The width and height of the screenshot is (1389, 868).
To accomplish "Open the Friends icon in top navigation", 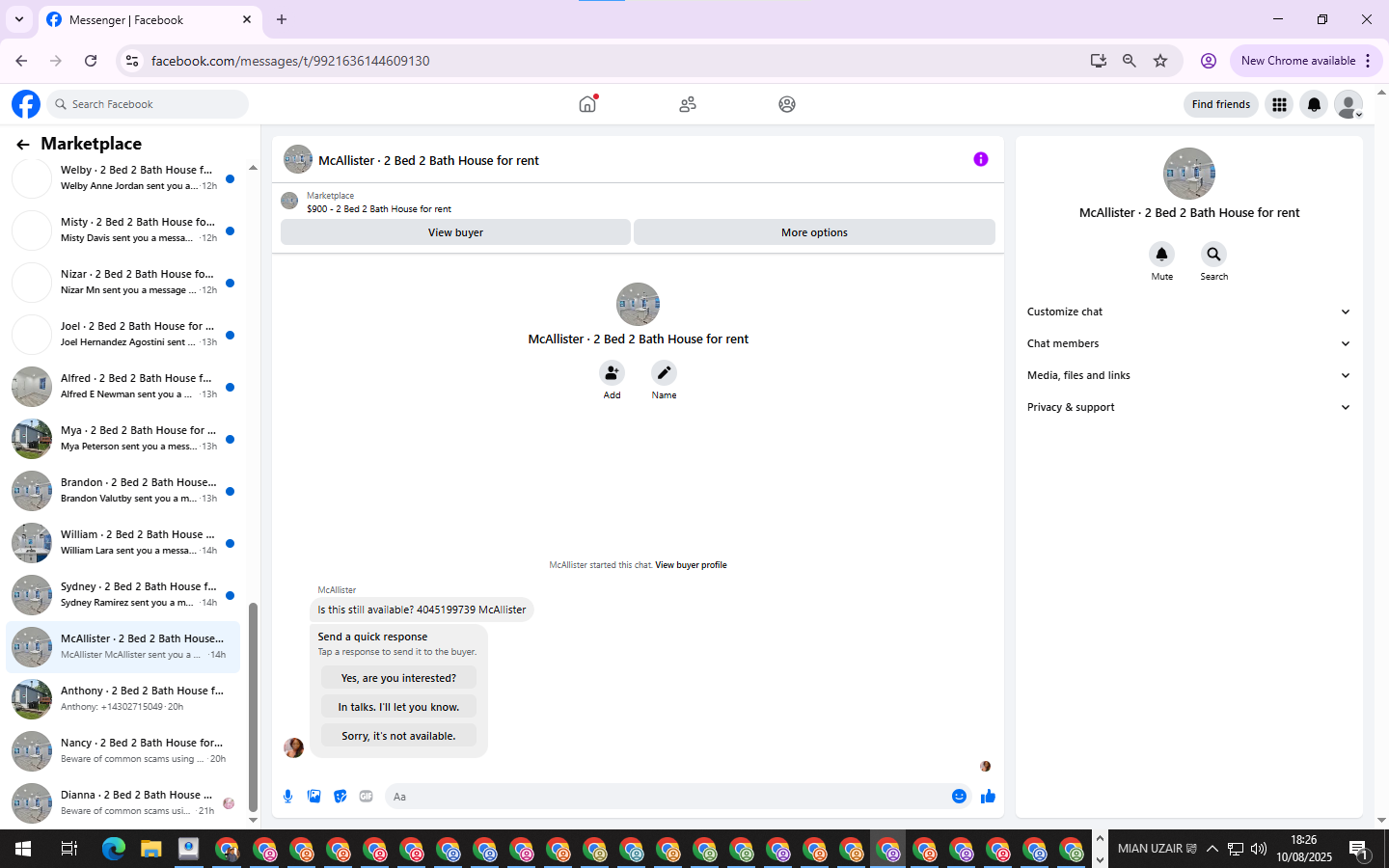I will 688,104.
